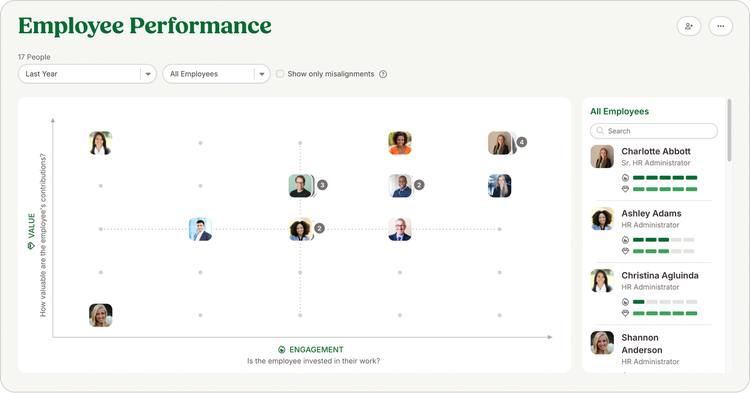Open the Last Year period dropdown

pyautogui.click(x=87, y=74)
